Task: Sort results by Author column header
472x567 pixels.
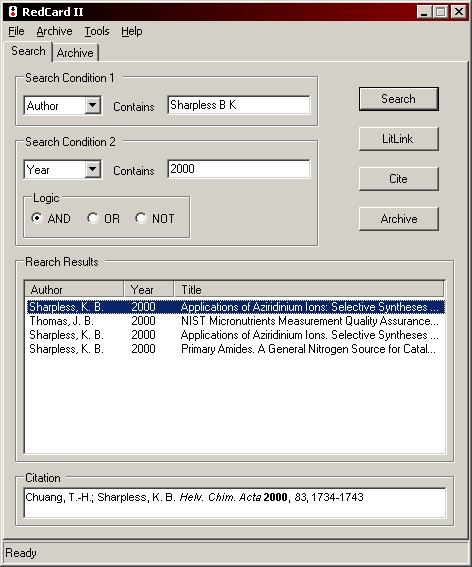Action: pos(75,290)
